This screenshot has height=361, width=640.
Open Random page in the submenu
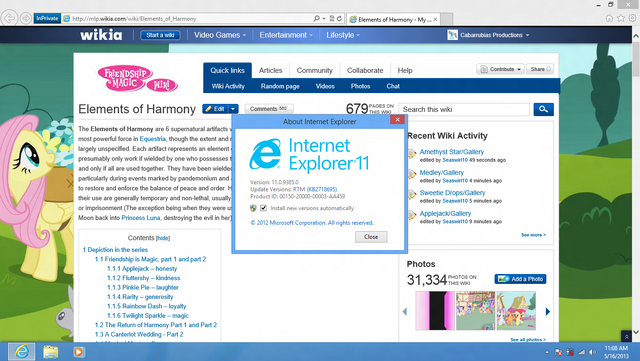tap(280, 86)
